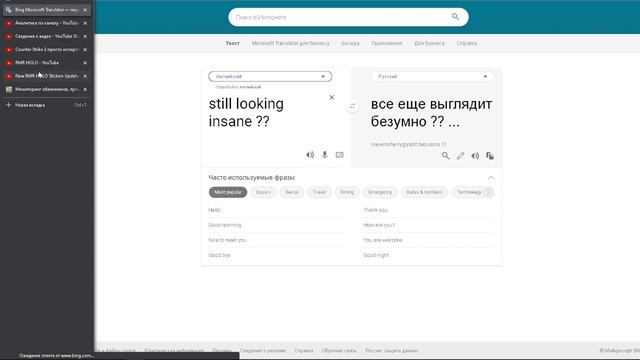This screenshot has height=360, width=640.
Task: Translate the phrase Good morning
Action: point(225,225)
